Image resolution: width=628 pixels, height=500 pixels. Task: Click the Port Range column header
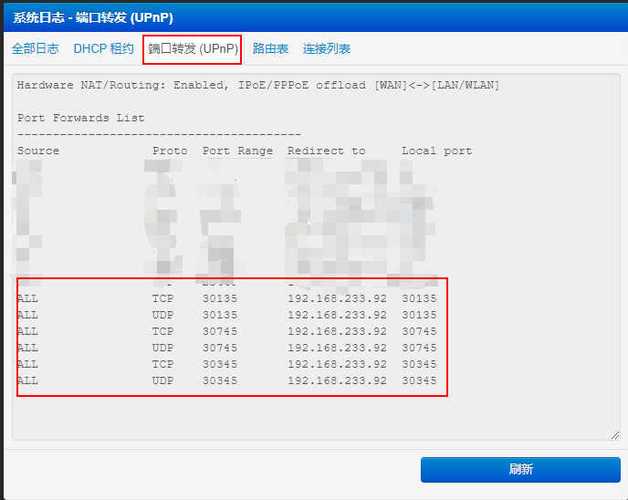(x=237, y=151)
